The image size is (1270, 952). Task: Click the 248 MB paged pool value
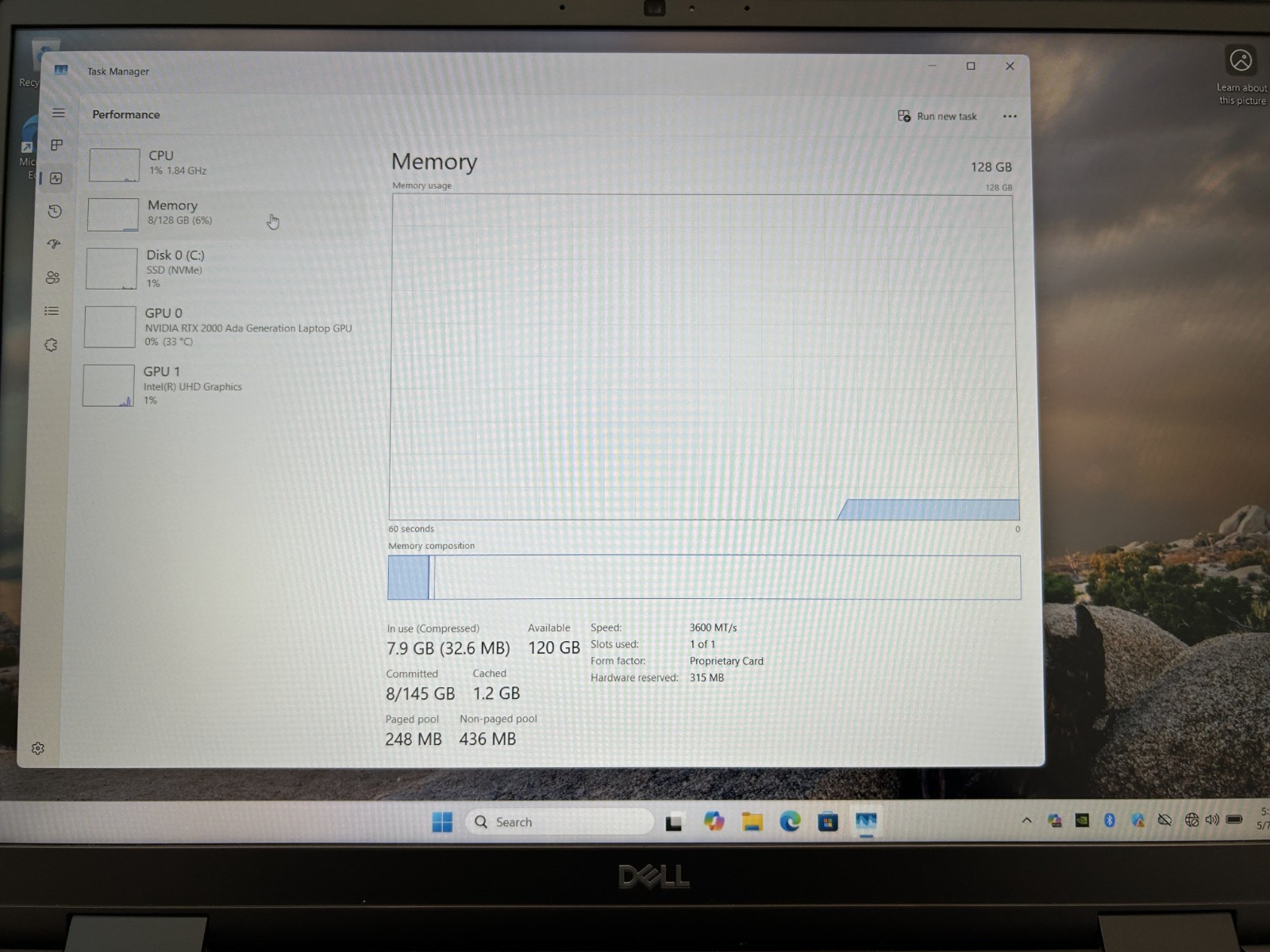(413, 739)
